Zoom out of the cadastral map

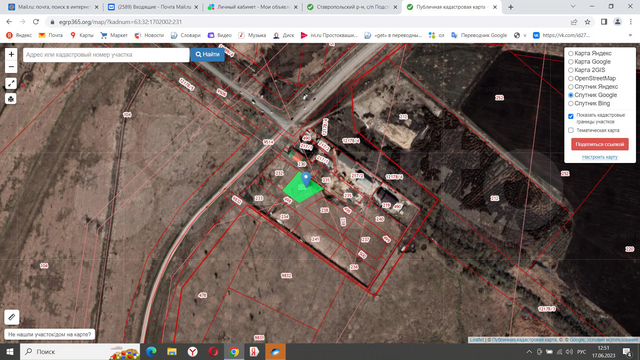pos(11,67)
